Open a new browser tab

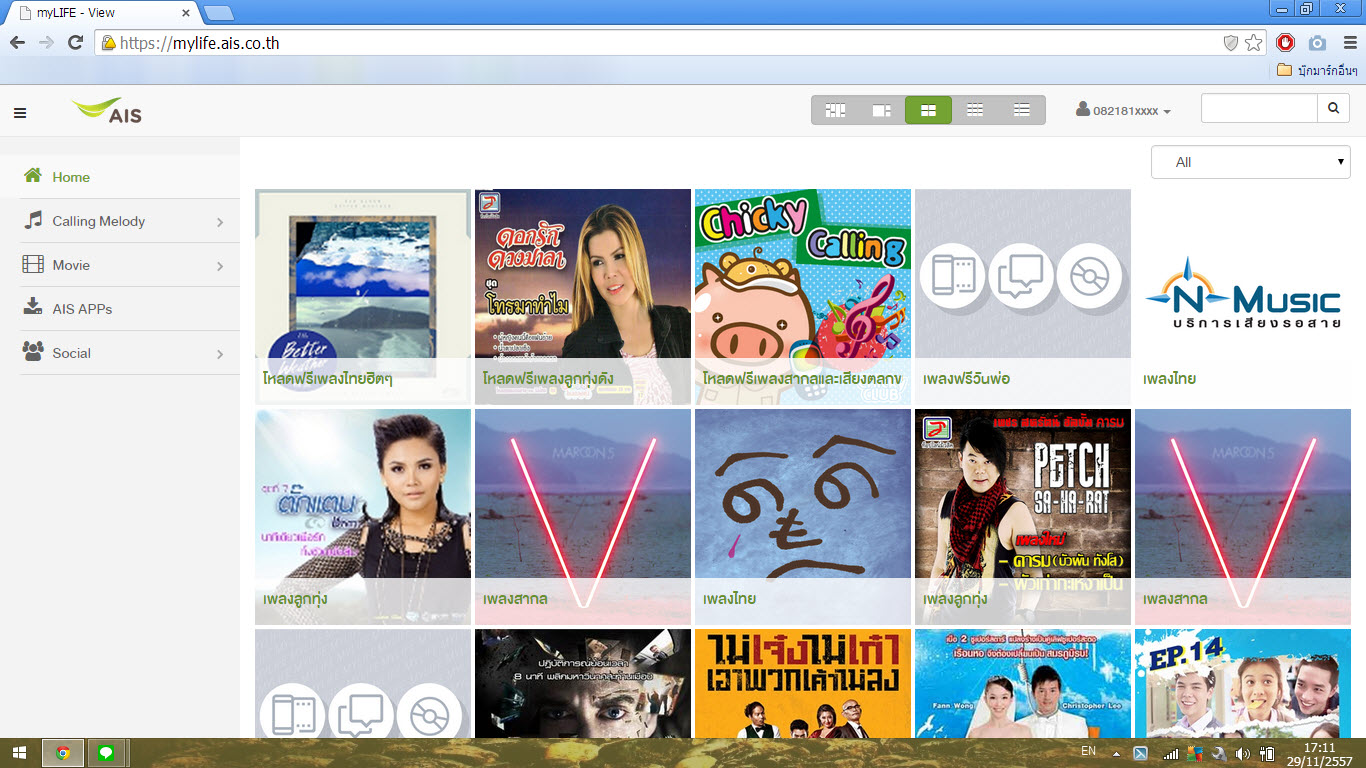click(x=219, y=13)
